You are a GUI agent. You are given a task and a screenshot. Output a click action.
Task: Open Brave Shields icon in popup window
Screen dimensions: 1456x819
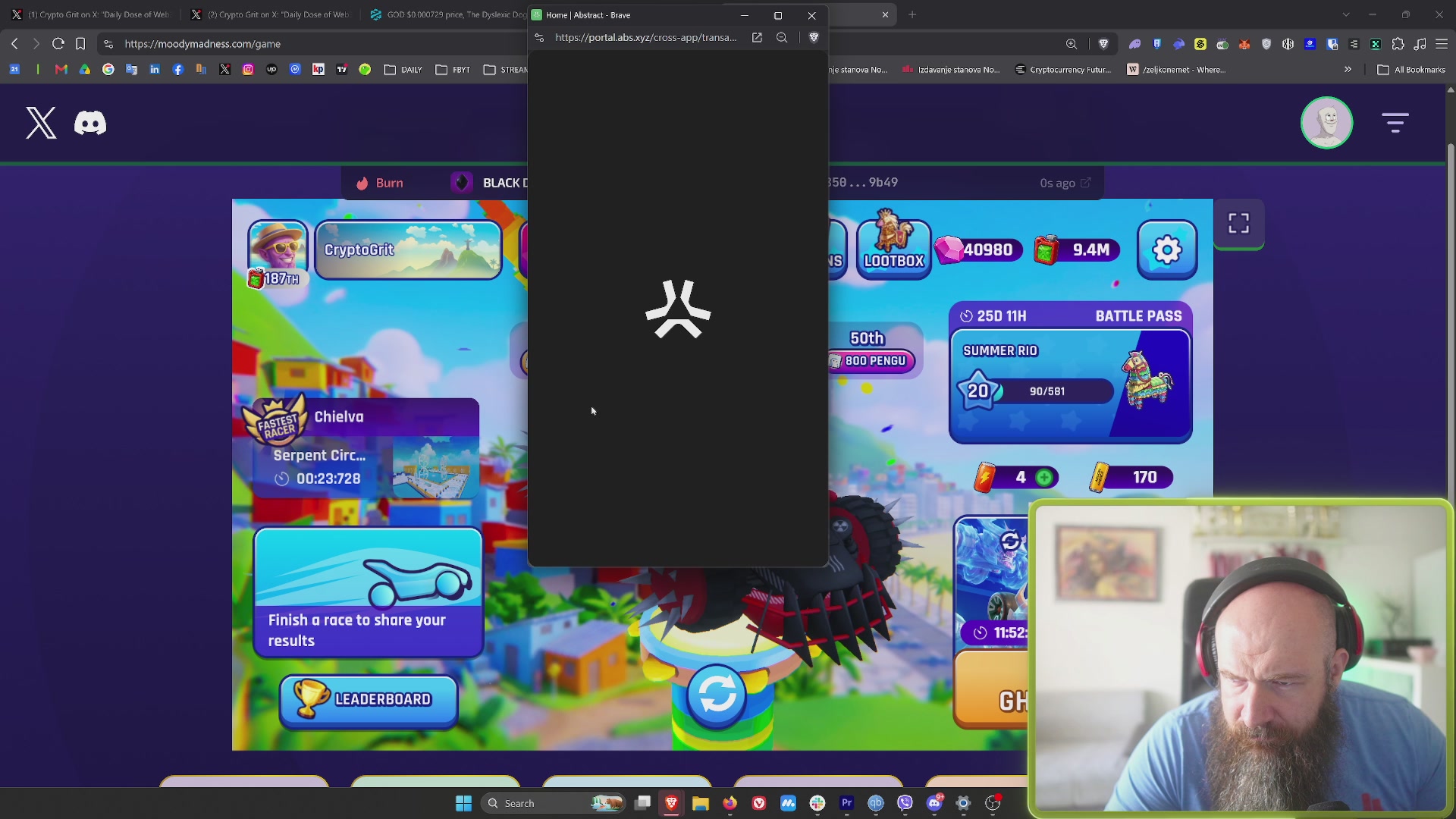[x=814, y=37]
